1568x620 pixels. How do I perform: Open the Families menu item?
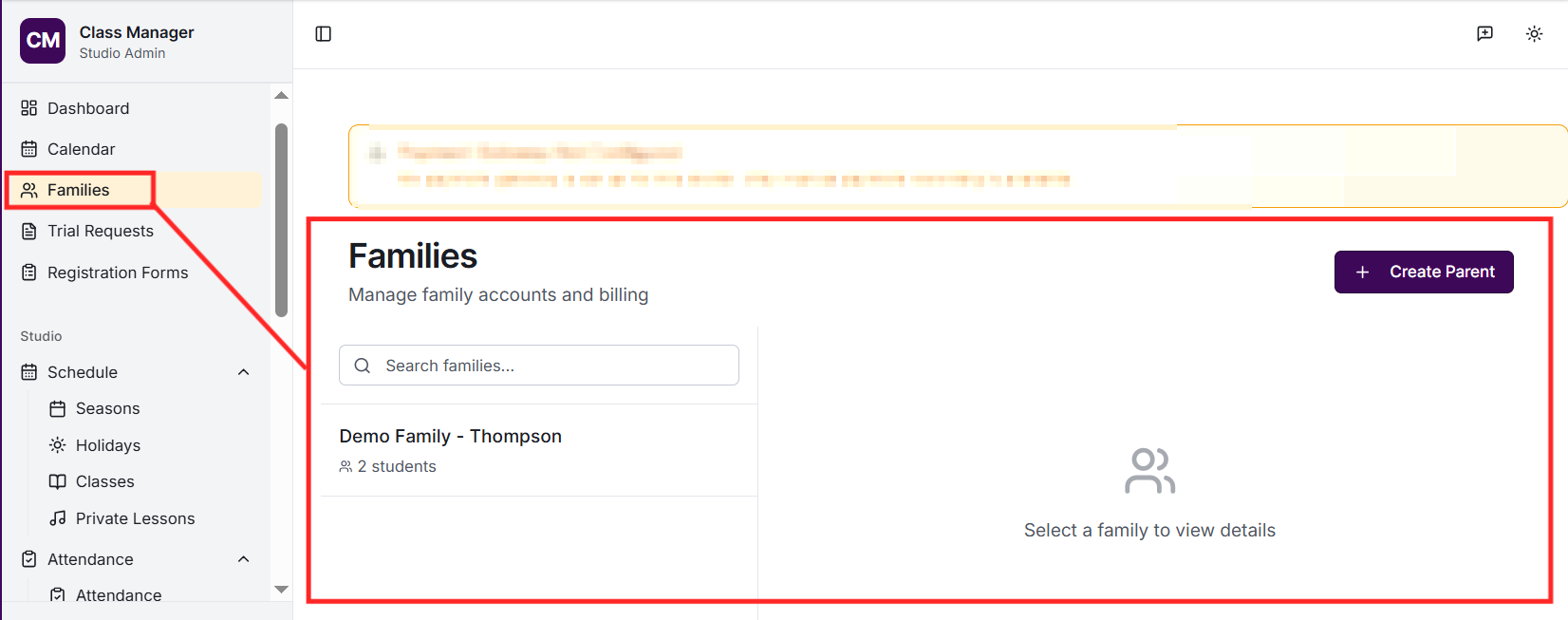[x=79, y=190]
